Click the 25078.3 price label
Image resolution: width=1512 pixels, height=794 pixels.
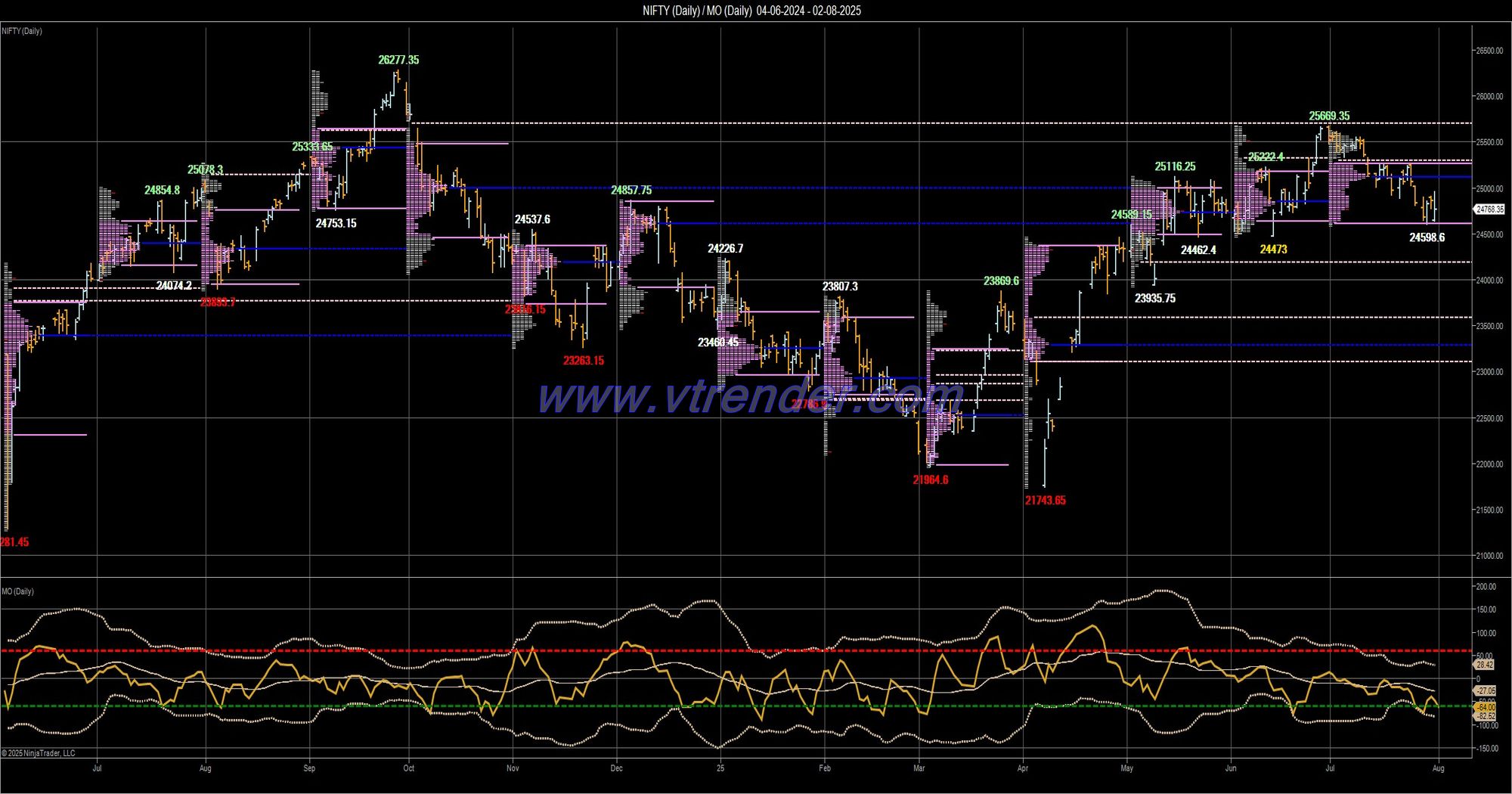[205, 170]
